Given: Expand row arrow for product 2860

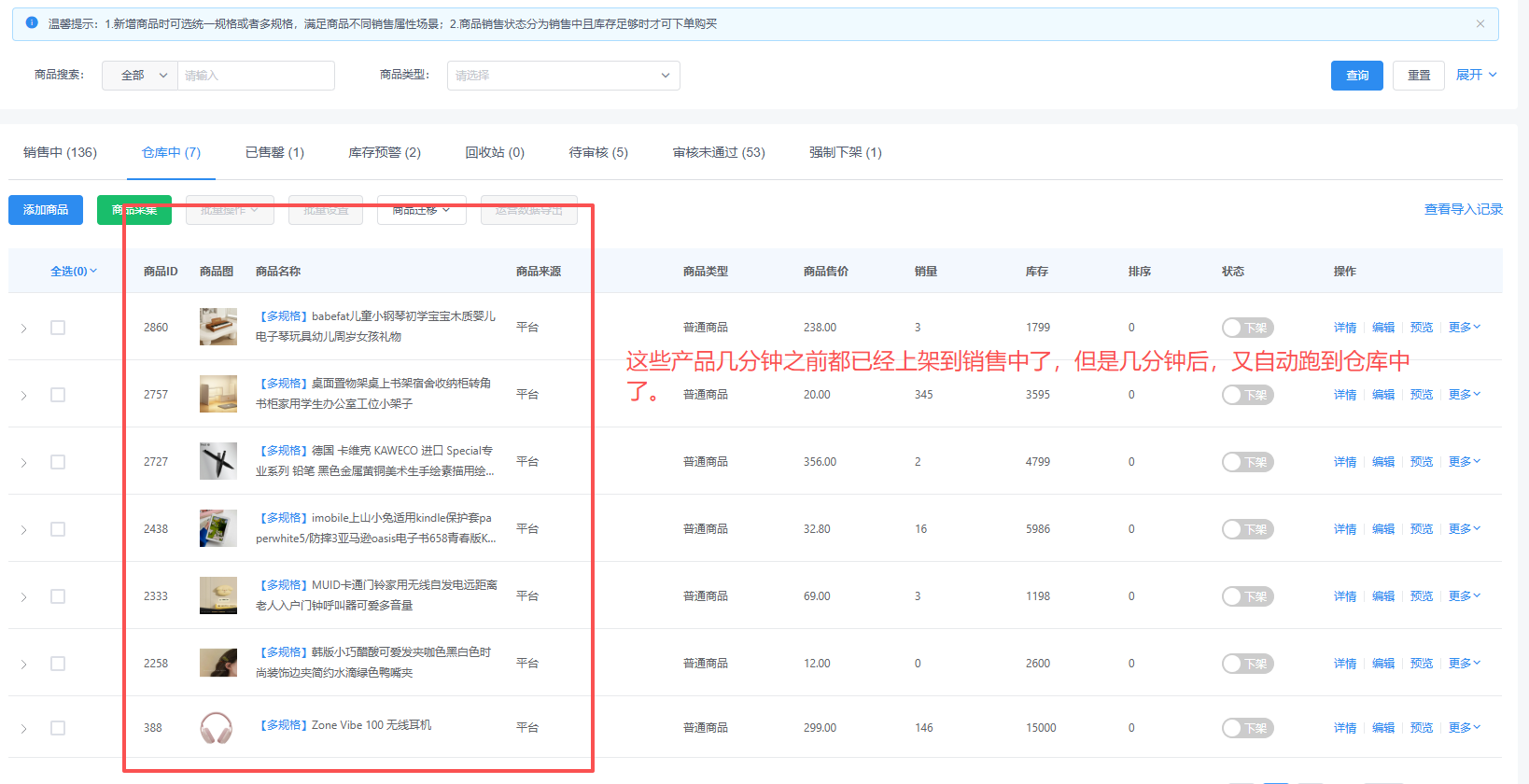Looking at the screenshot, I should click(x=24, y=329).
